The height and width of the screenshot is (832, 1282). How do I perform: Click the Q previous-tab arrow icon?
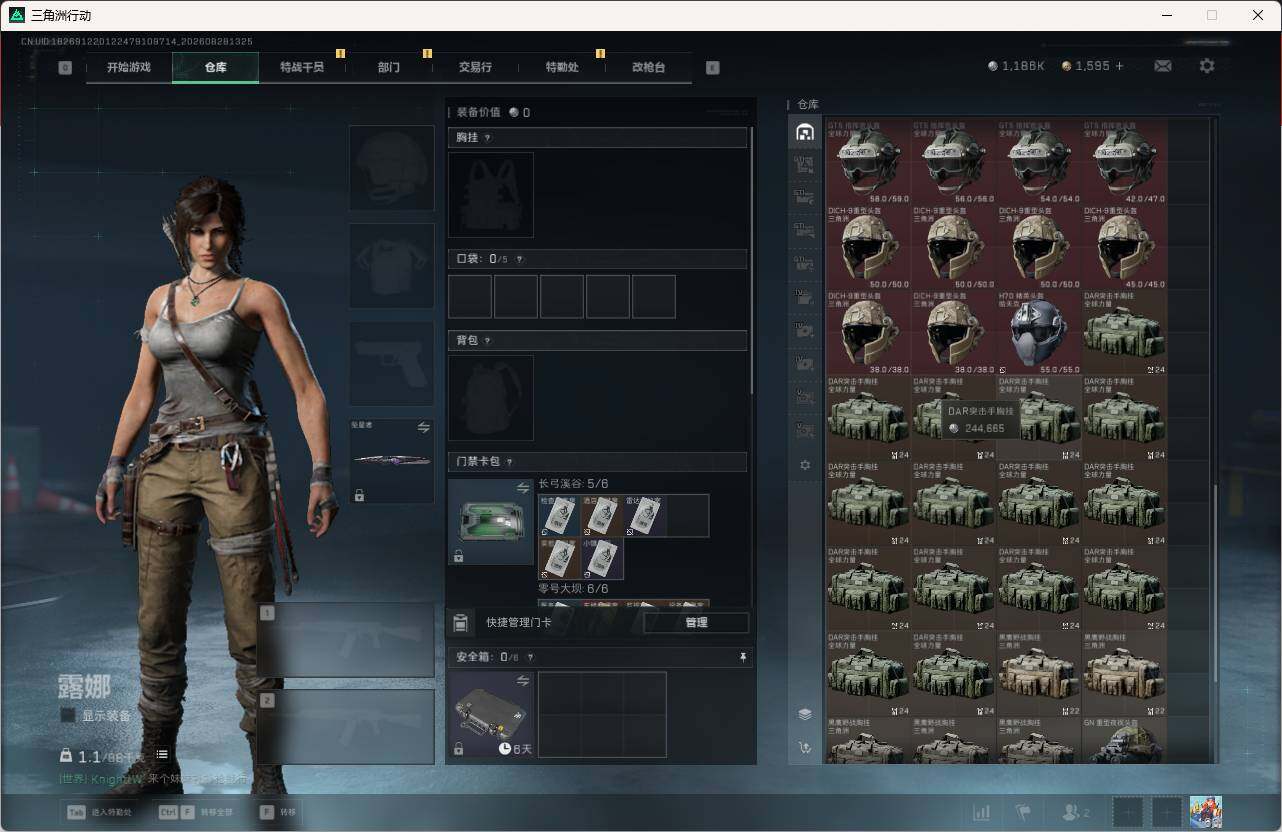[65, 68]
